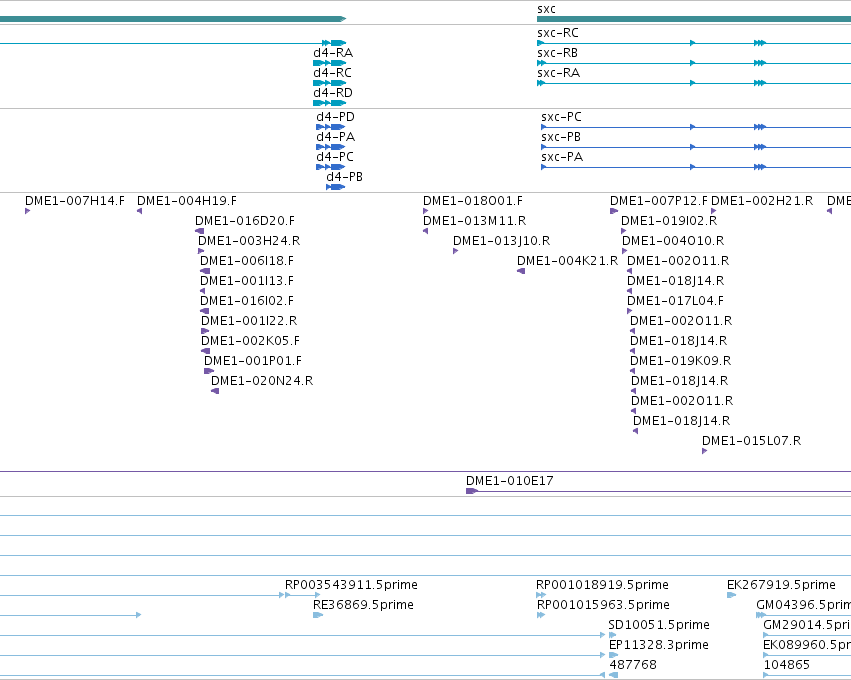Click feature DME1-013J10.R
851x680 pixels.
pos(501,241)
